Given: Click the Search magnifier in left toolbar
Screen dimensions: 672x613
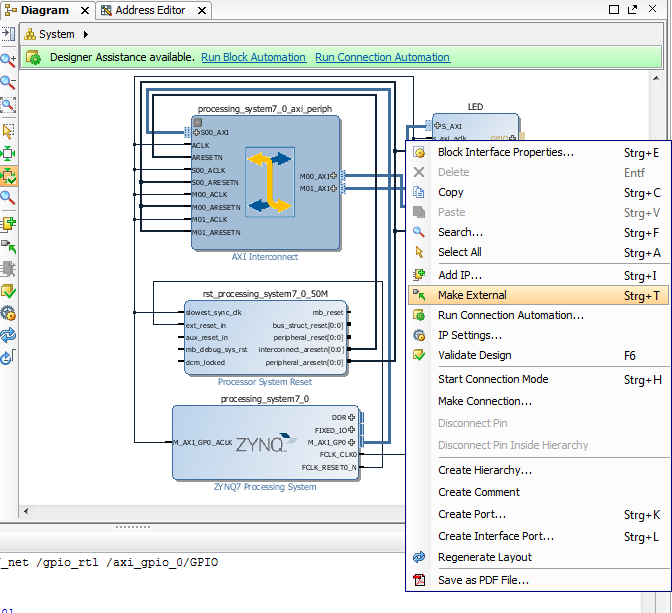Looking at the screenshot, I should (8, 198).
